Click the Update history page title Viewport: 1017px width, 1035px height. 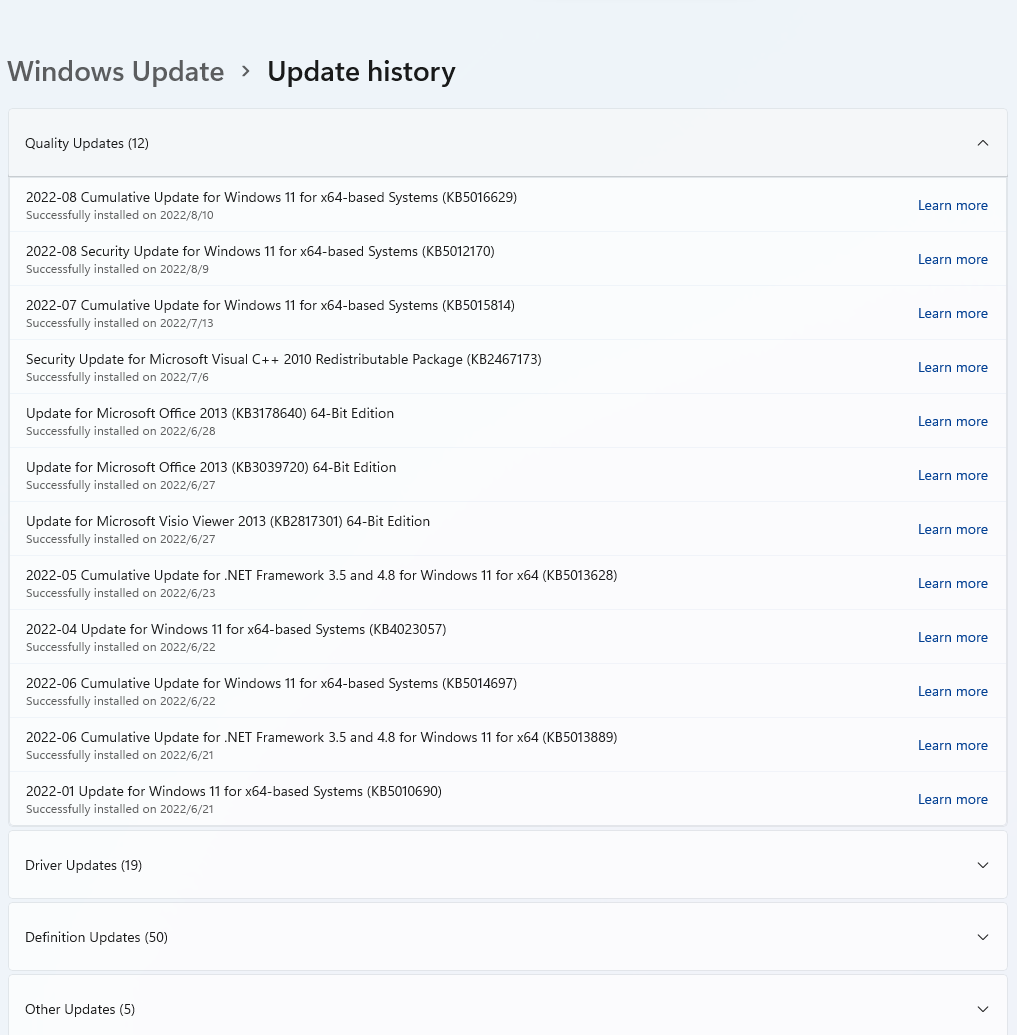point(361,72)
